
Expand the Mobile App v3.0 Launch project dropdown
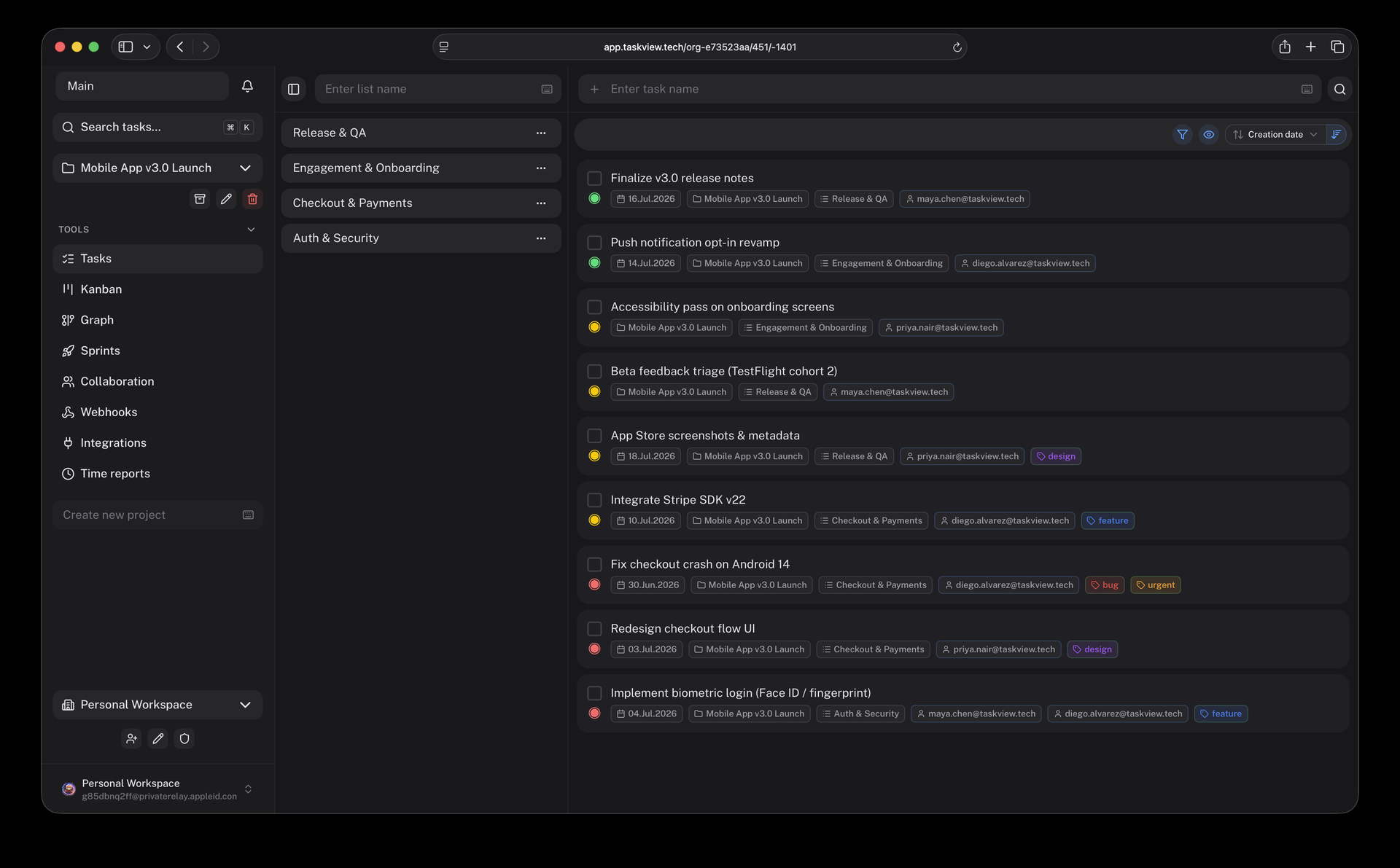click(245, 168)
